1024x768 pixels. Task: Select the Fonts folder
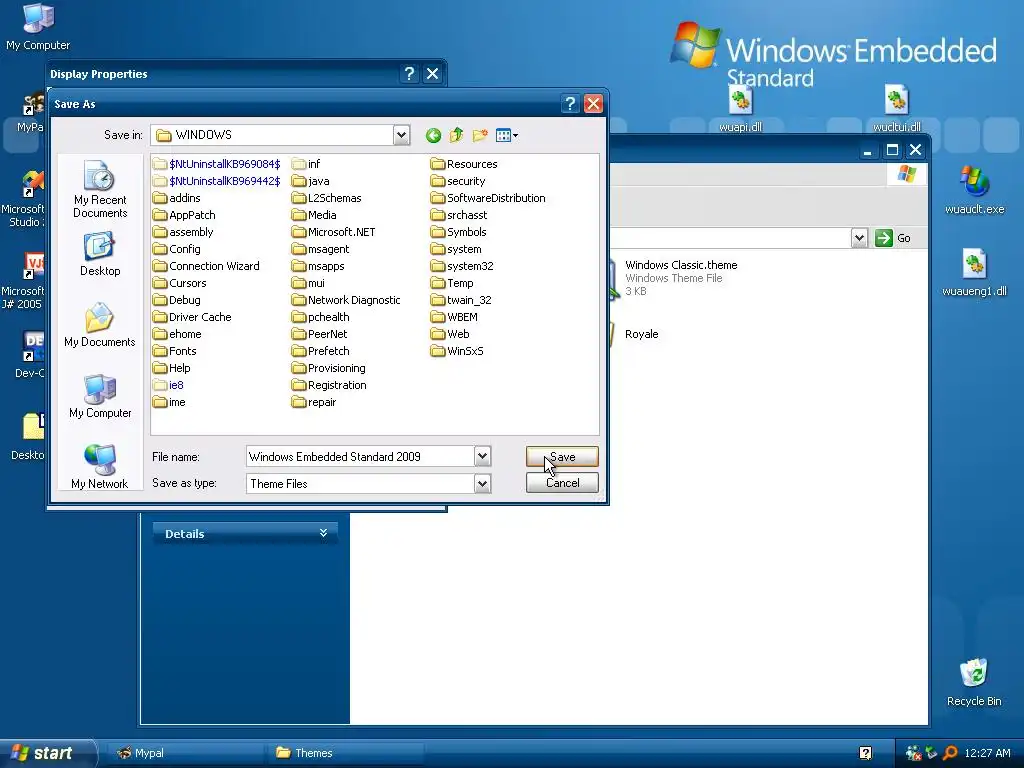174,351
